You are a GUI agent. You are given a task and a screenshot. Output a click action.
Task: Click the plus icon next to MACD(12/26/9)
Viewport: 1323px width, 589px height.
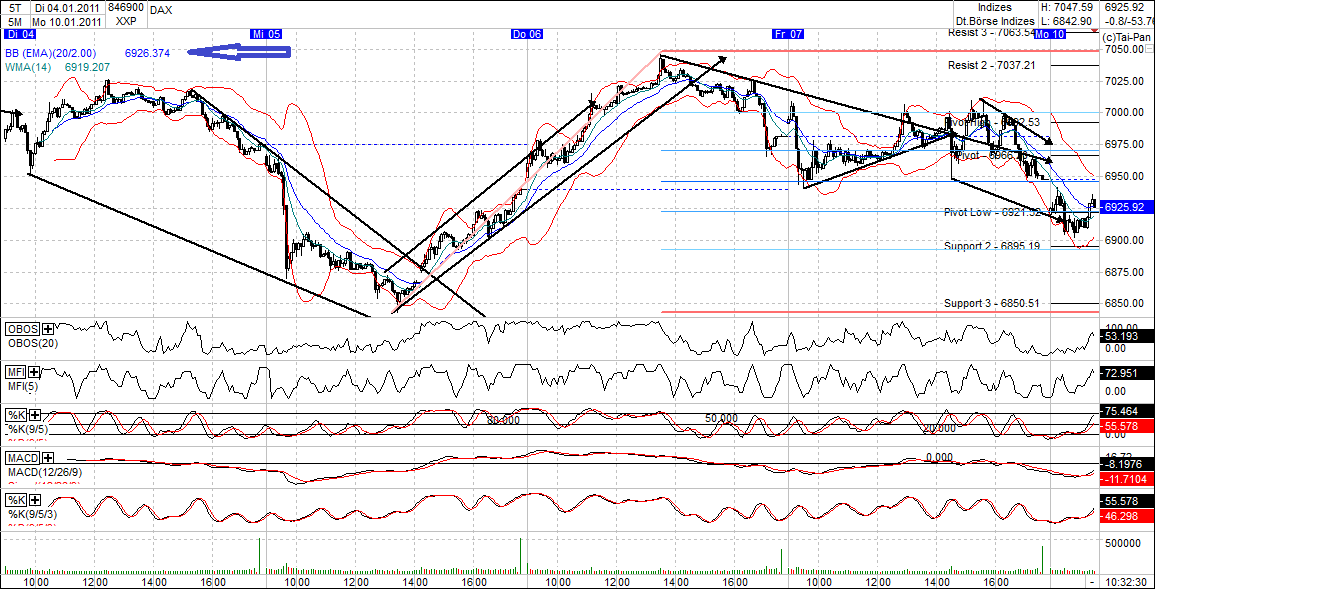point(47,457)
